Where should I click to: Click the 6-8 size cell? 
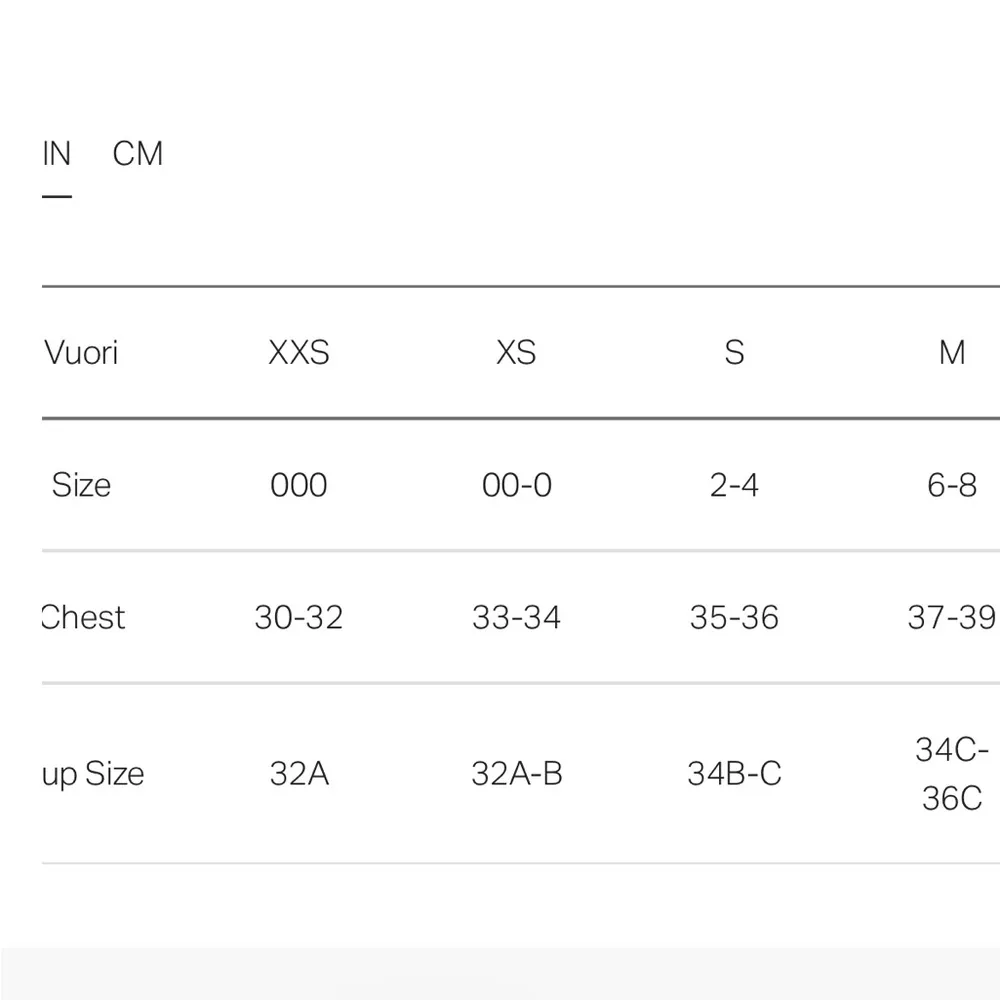(x=952, y=485)
